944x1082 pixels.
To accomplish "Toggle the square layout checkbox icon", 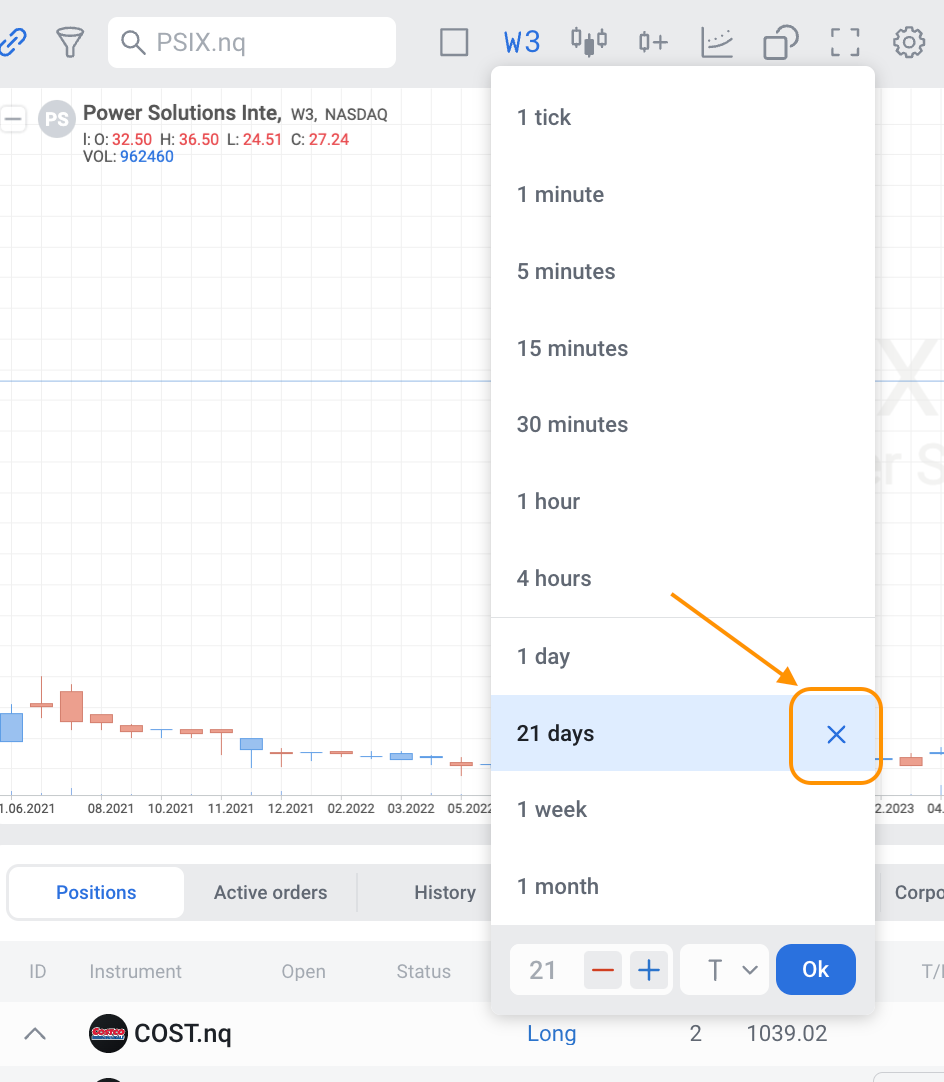I will 454,42.
